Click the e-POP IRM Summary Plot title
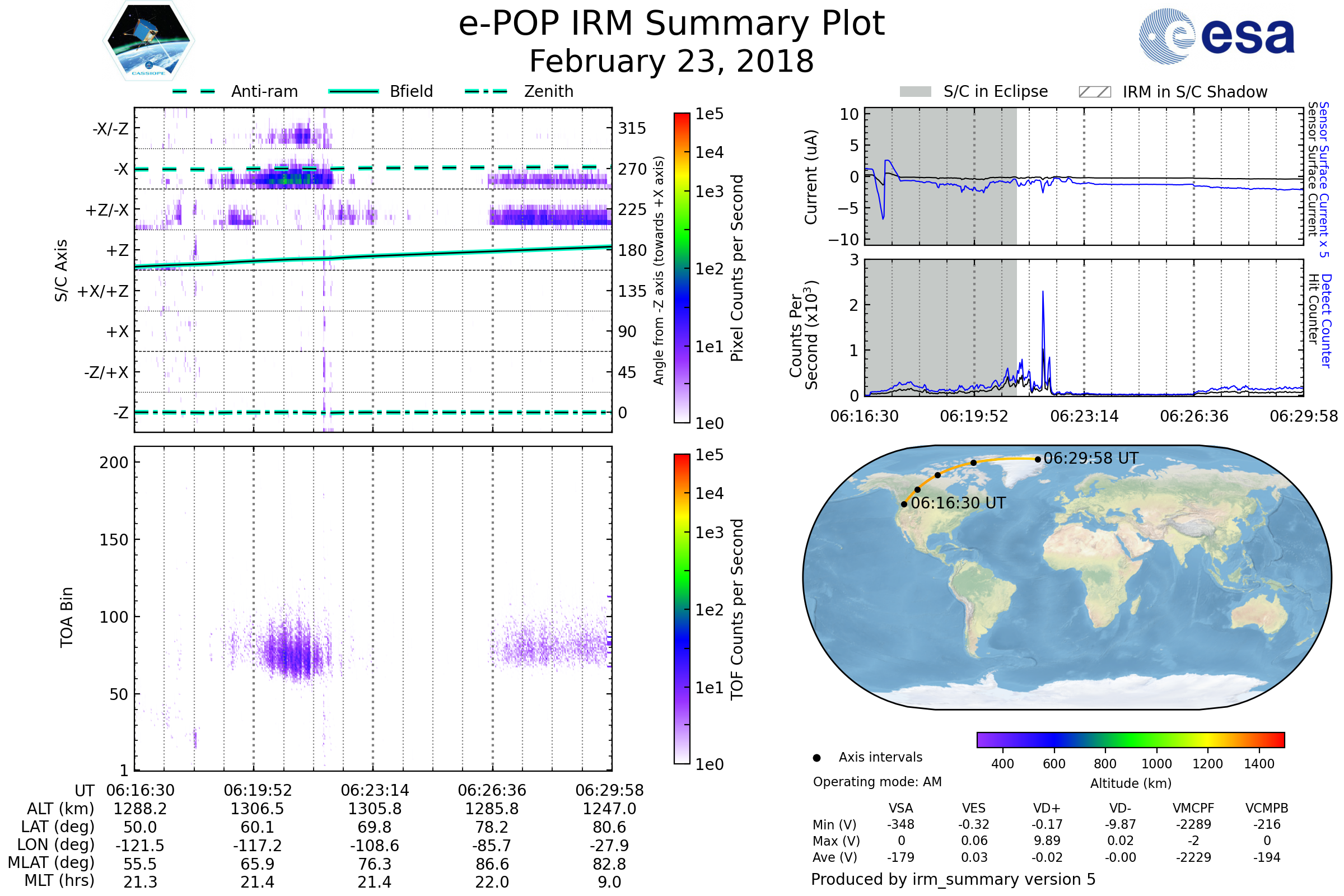Image resolution: width=1344 pixels, height=896 pixels. [671, 24]
